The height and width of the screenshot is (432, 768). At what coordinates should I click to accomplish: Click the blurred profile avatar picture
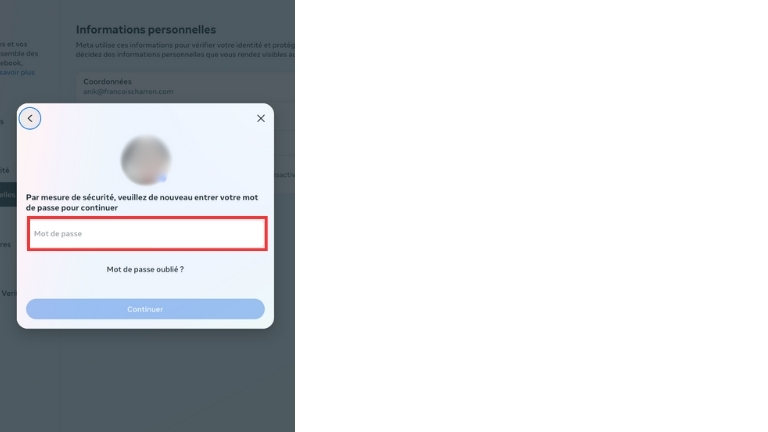click(x=145, y=160)
